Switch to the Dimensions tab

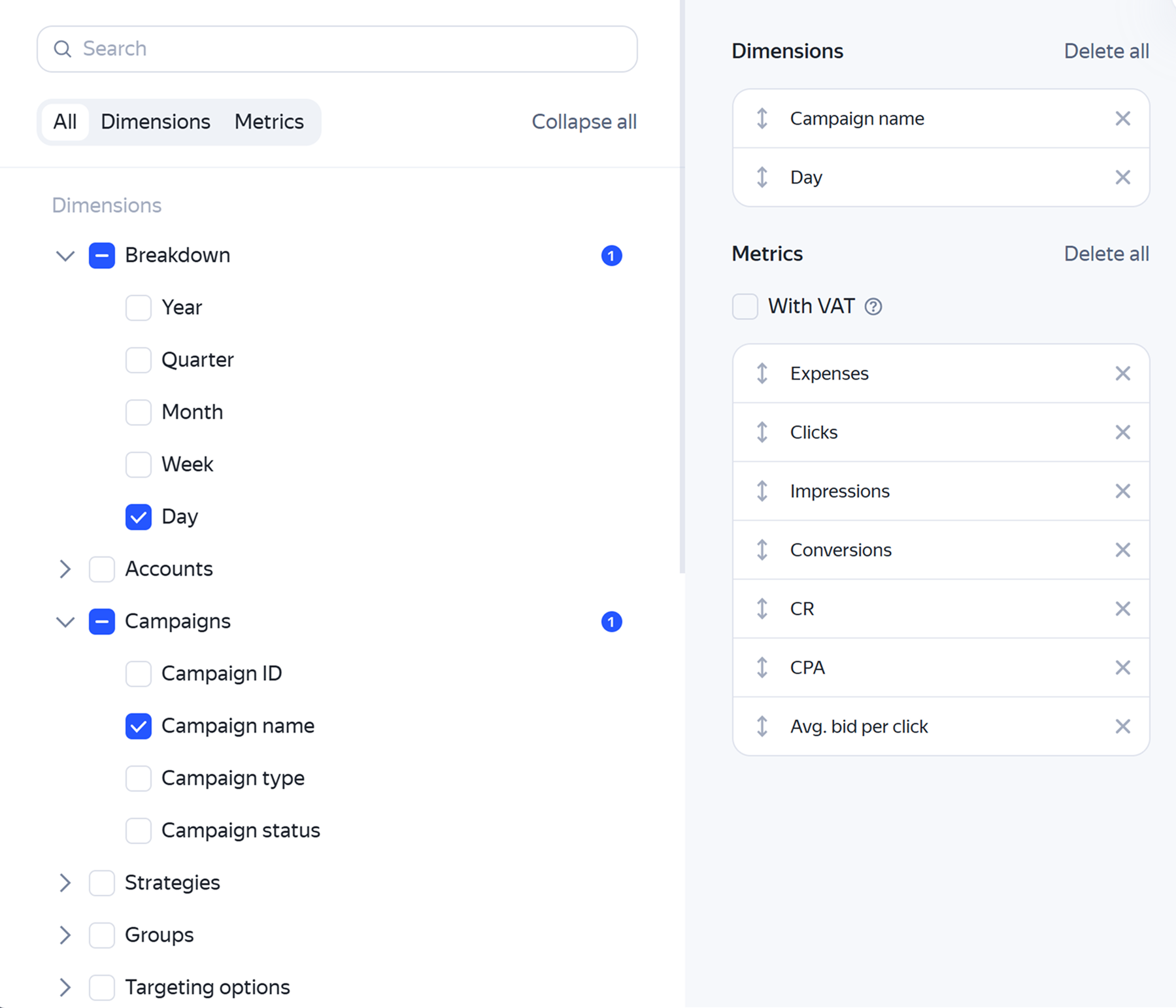point(156,122)
